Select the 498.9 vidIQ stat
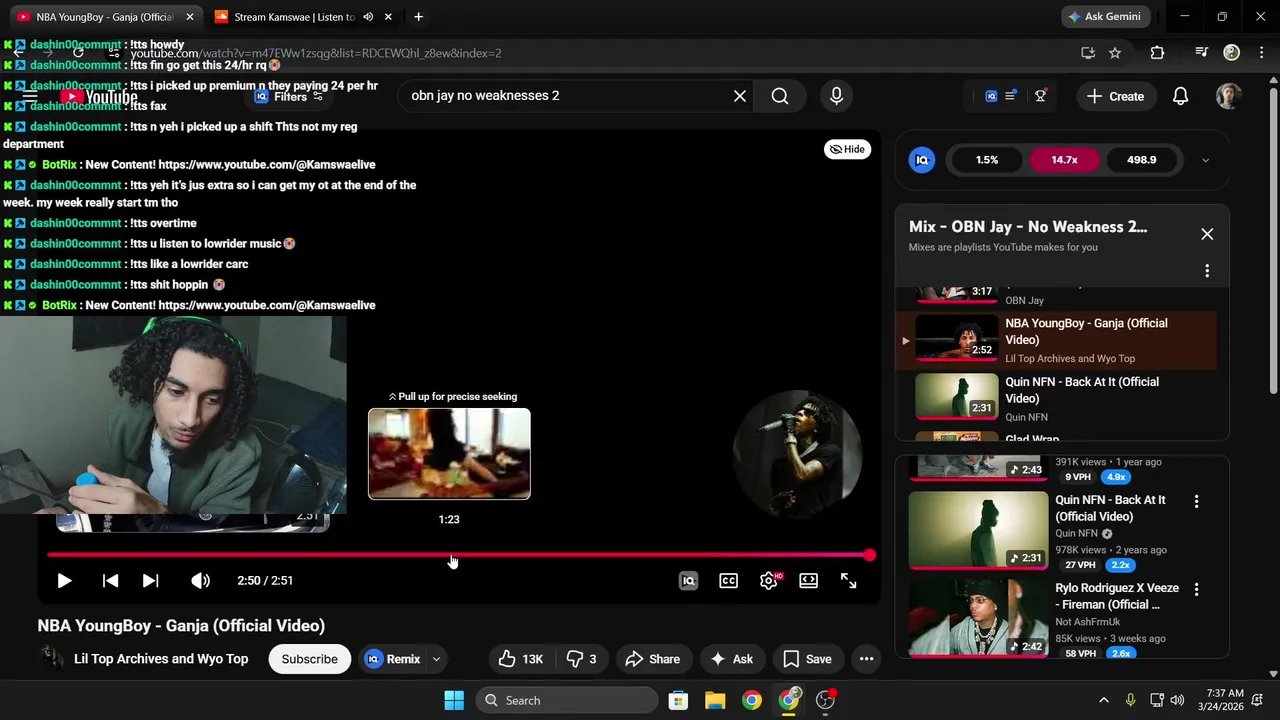This screenshot has height=720, width=1280. tap(1142, 160)
